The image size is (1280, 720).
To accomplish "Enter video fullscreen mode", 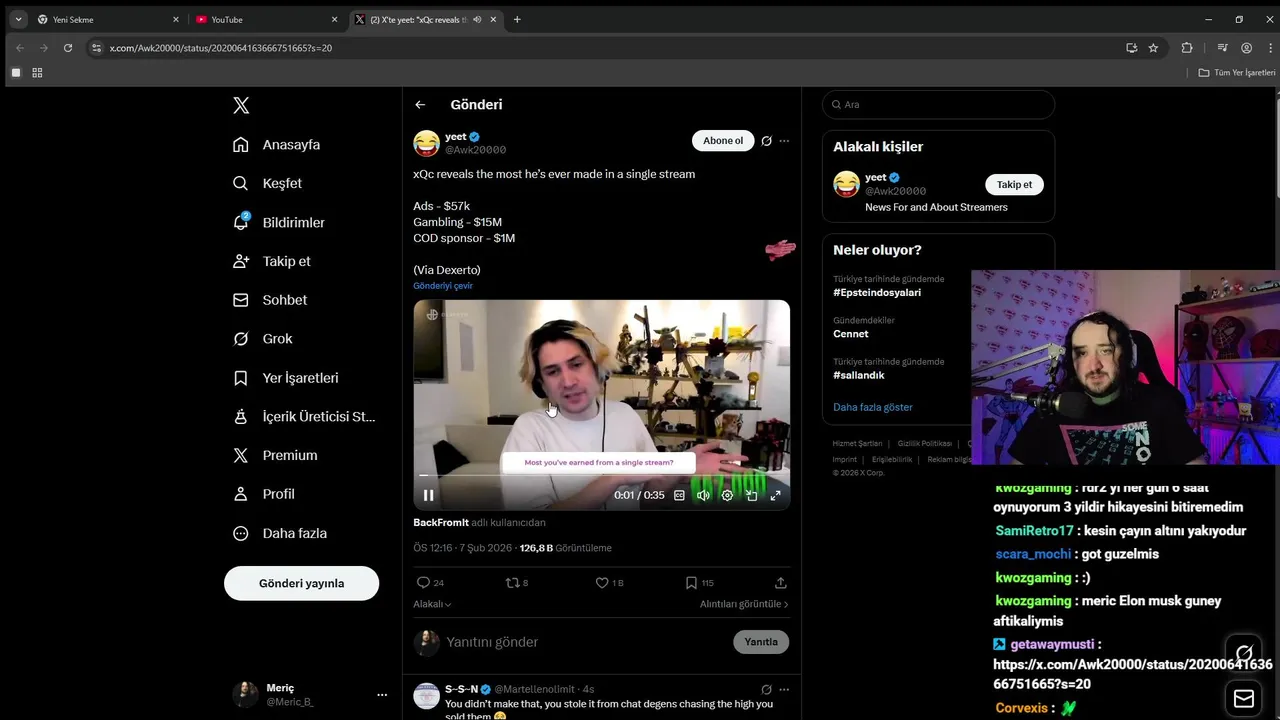I will (775, 495).
